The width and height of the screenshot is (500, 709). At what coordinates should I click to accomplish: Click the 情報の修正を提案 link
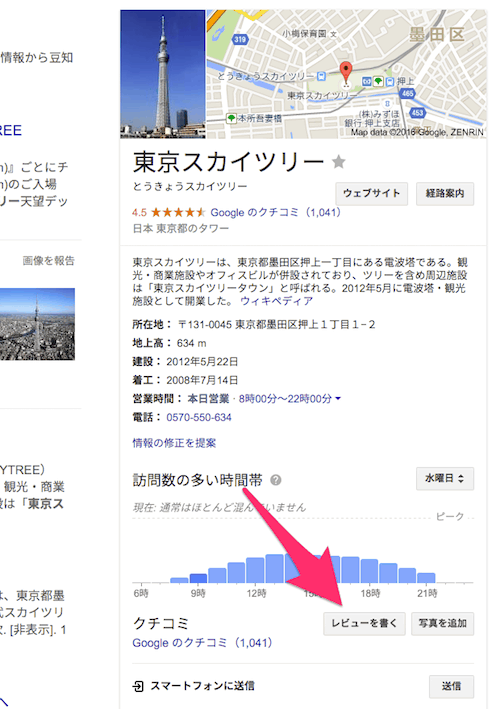tap(174, 443)
